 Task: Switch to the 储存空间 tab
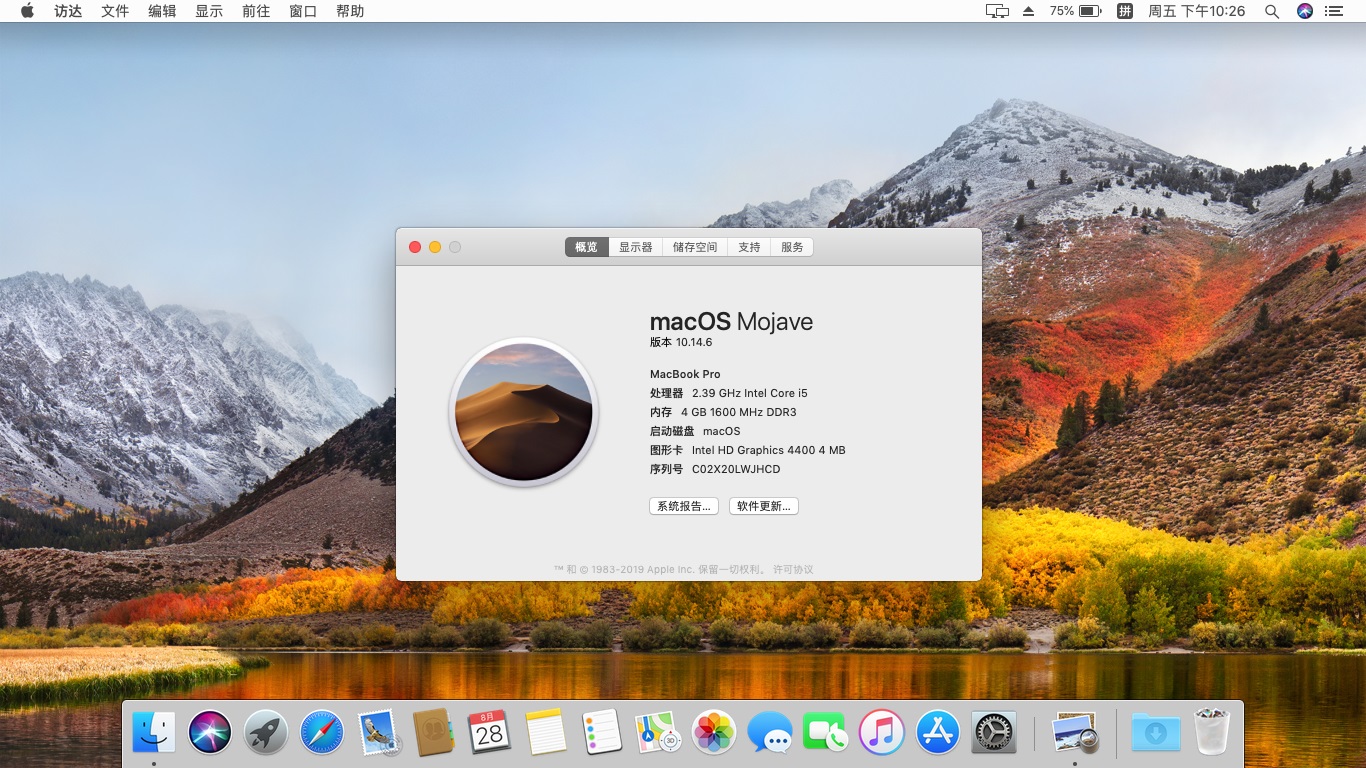tap(695, 247)
